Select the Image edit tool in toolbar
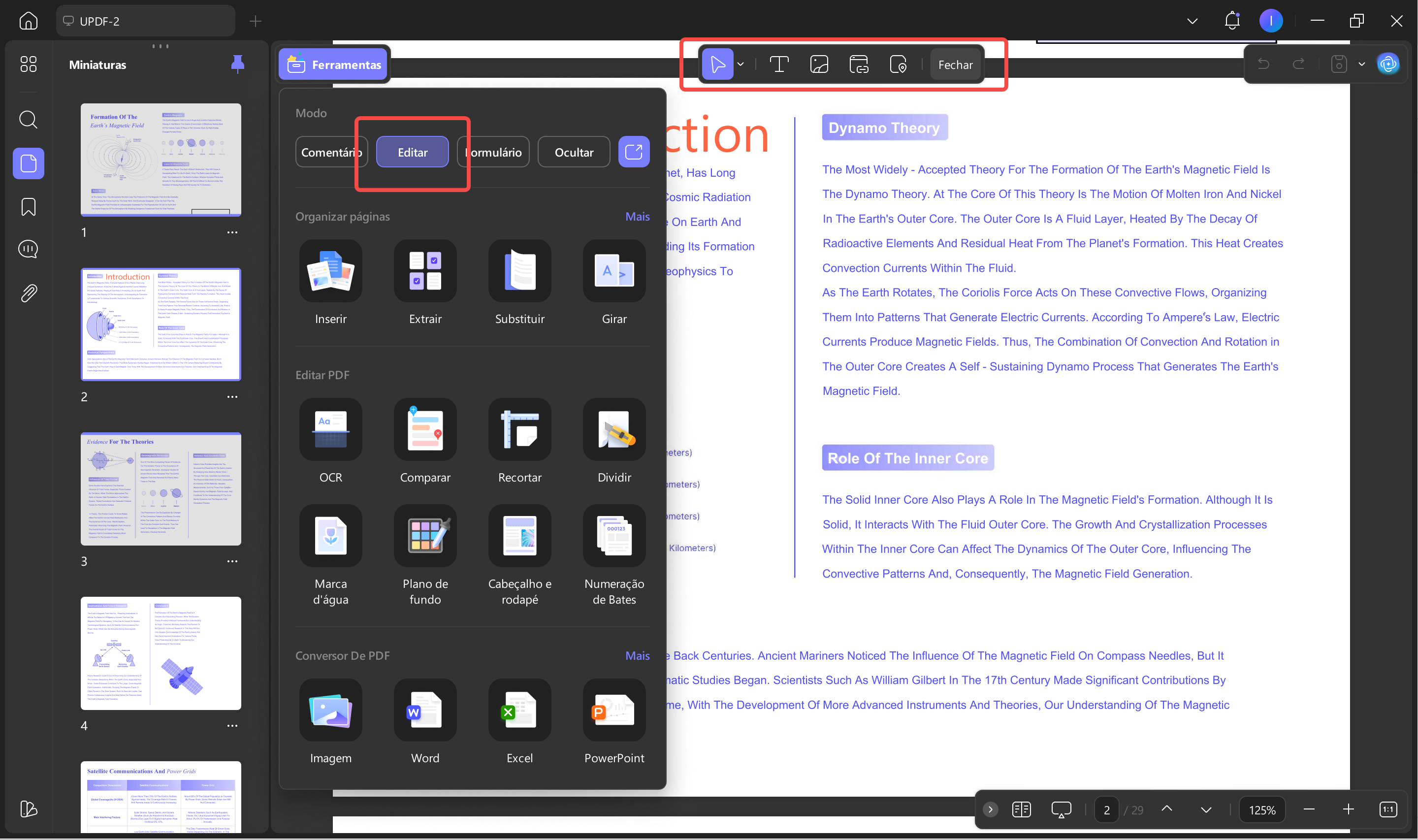The height and width of the screenshot is (840, 1418). 819,65
